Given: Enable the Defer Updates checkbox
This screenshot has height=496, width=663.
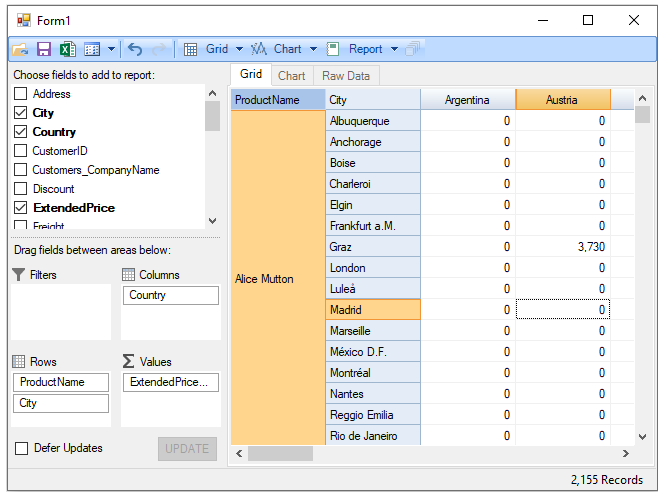Looking at the screenshot, I should (21, 448).
